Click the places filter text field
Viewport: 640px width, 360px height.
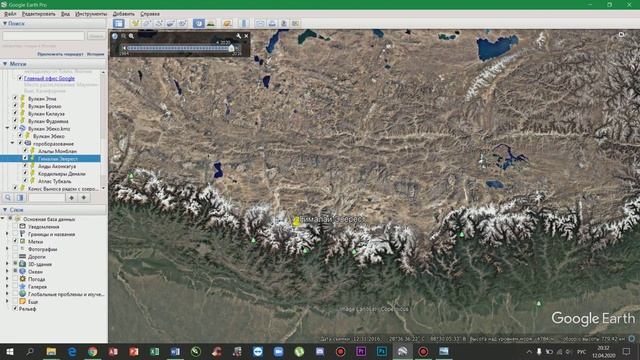(x=47, y=198)
